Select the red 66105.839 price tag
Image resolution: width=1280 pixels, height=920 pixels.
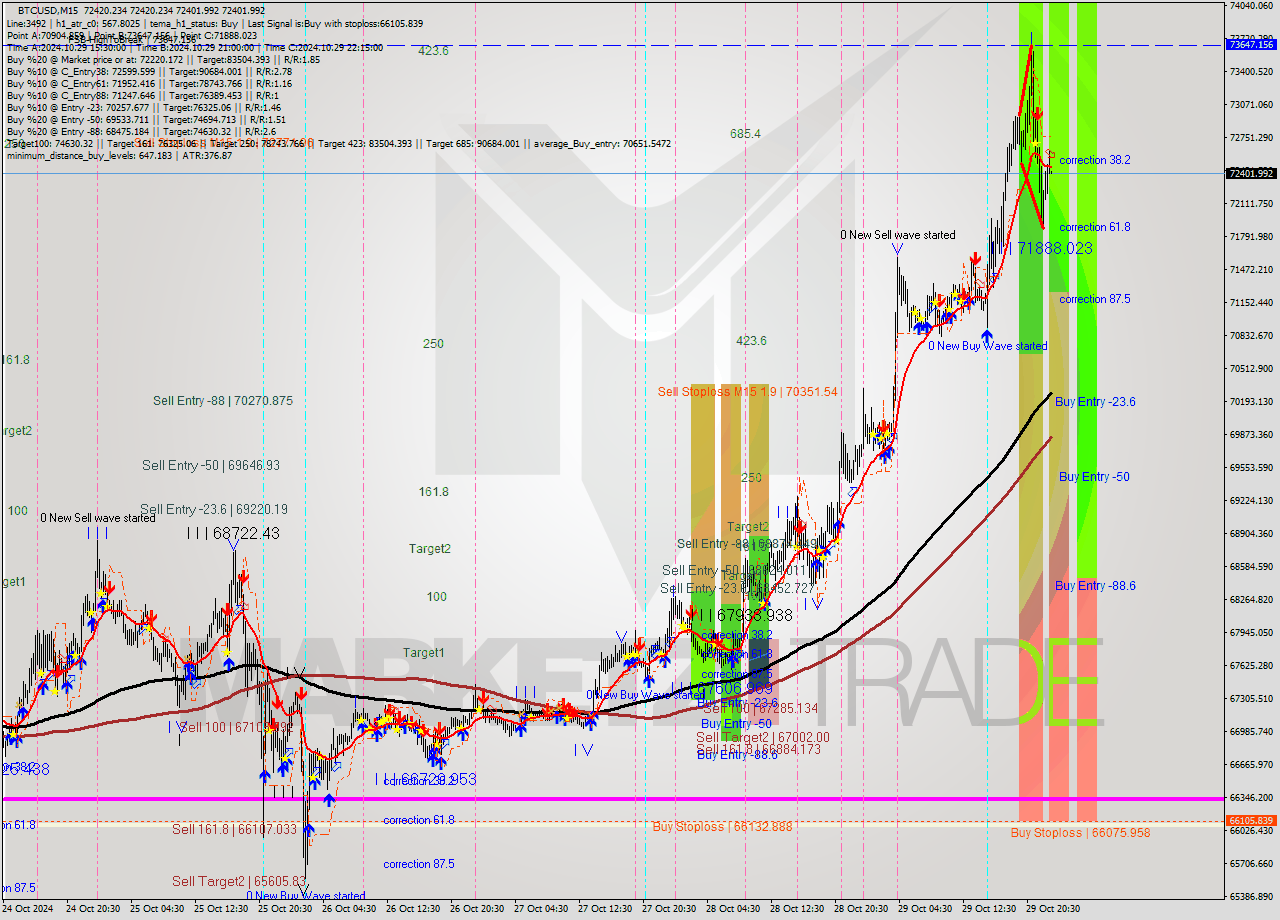(x=1250, y=820)
